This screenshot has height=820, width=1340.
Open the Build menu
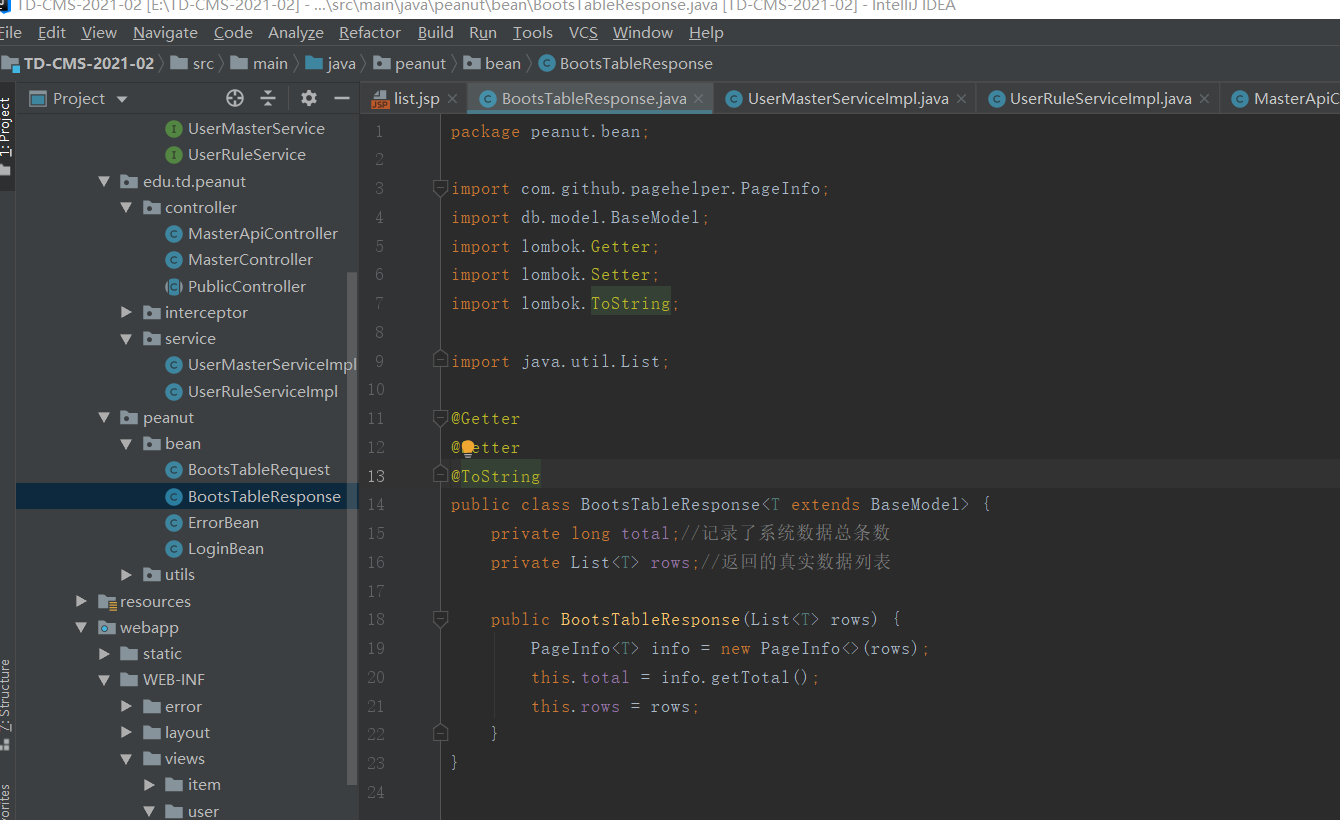coord(436,32)
